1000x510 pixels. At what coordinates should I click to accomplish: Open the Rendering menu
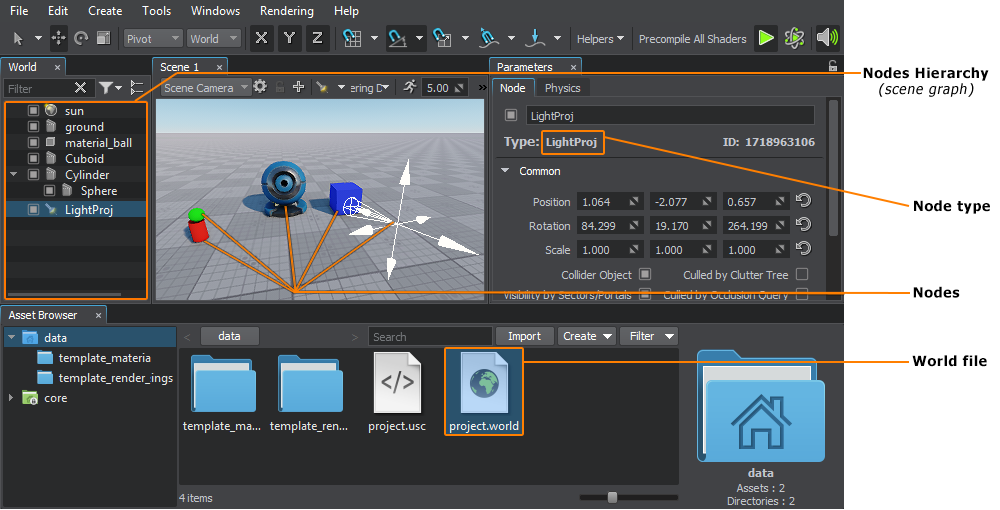(x=286, y=11)
